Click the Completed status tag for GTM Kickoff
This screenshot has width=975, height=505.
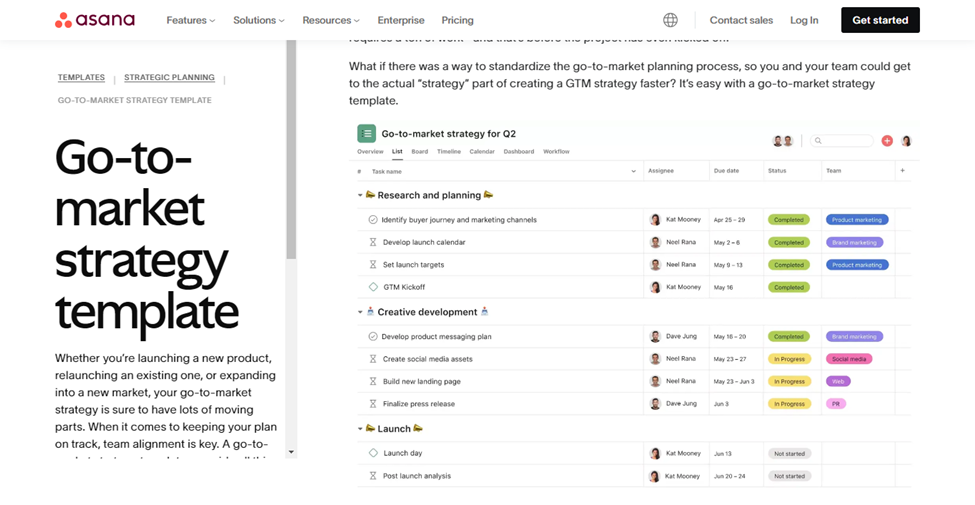coord(788,287)
